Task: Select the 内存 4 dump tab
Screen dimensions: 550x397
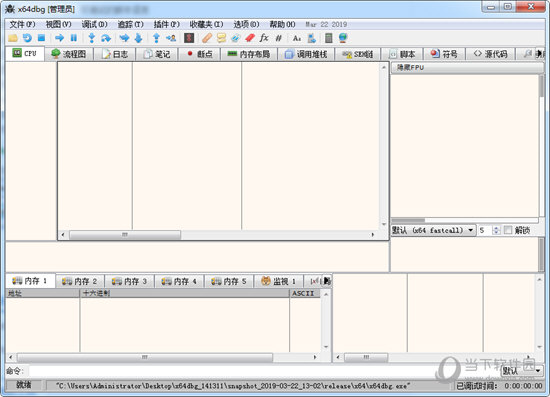Action: point(179,281)
